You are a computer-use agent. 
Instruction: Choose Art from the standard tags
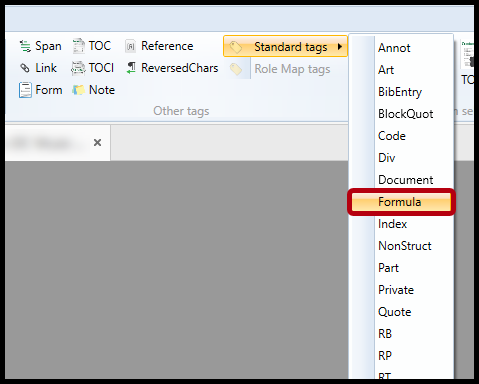401,70
